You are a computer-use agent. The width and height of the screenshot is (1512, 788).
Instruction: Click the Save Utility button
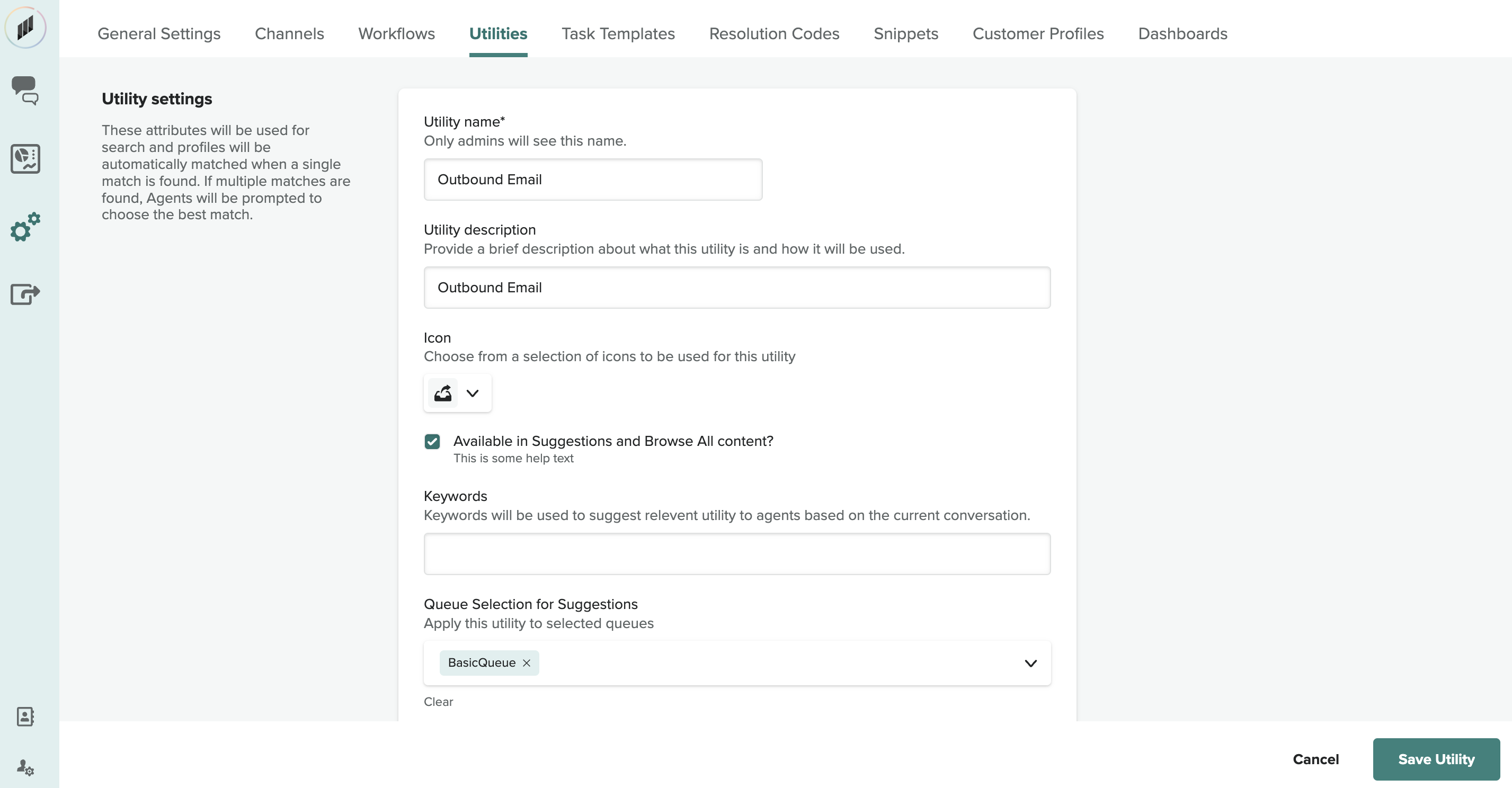click(1436, 759)
